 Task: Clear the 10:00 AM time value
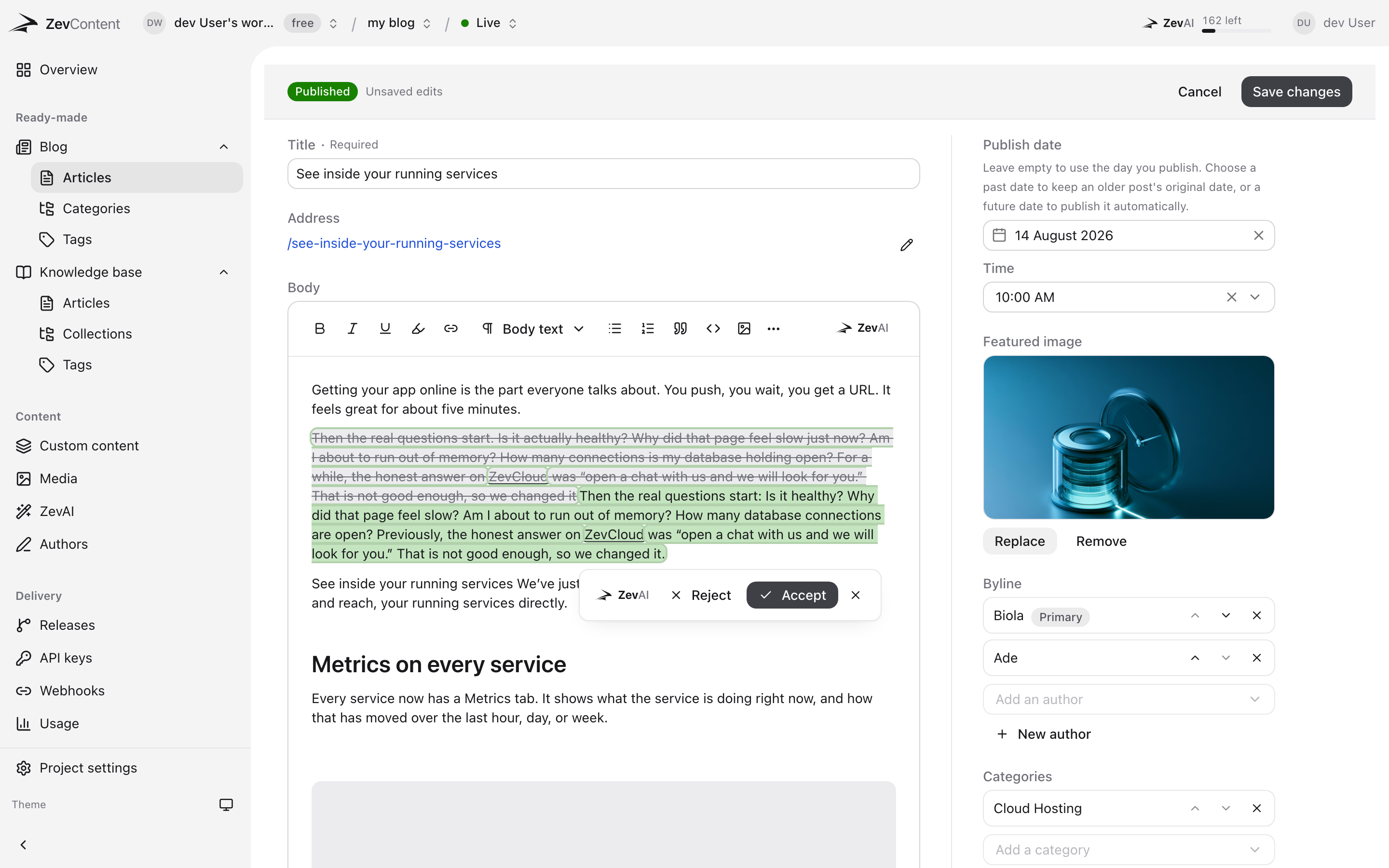(1231, 297)
